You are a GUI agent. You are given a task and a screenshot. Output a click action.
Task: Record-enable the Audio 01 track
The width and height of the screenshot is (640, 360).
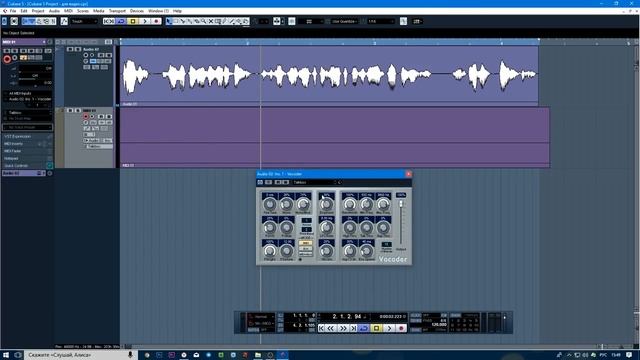tap(85, 55)
